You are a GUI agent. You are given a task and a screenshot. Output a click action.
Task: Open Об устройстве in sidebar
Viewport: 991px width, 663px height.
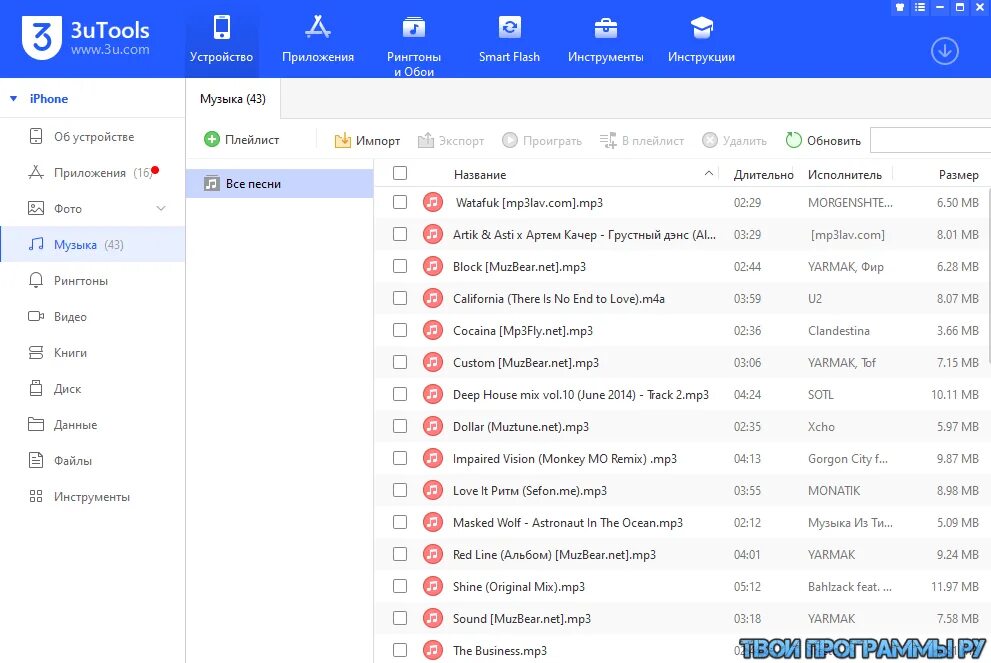coord(93,137)
